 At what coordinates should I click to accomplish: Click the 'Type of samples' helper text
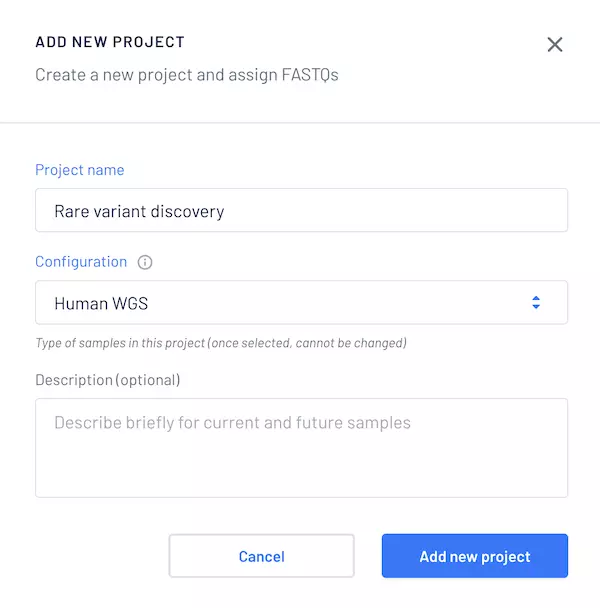[120, 343]
